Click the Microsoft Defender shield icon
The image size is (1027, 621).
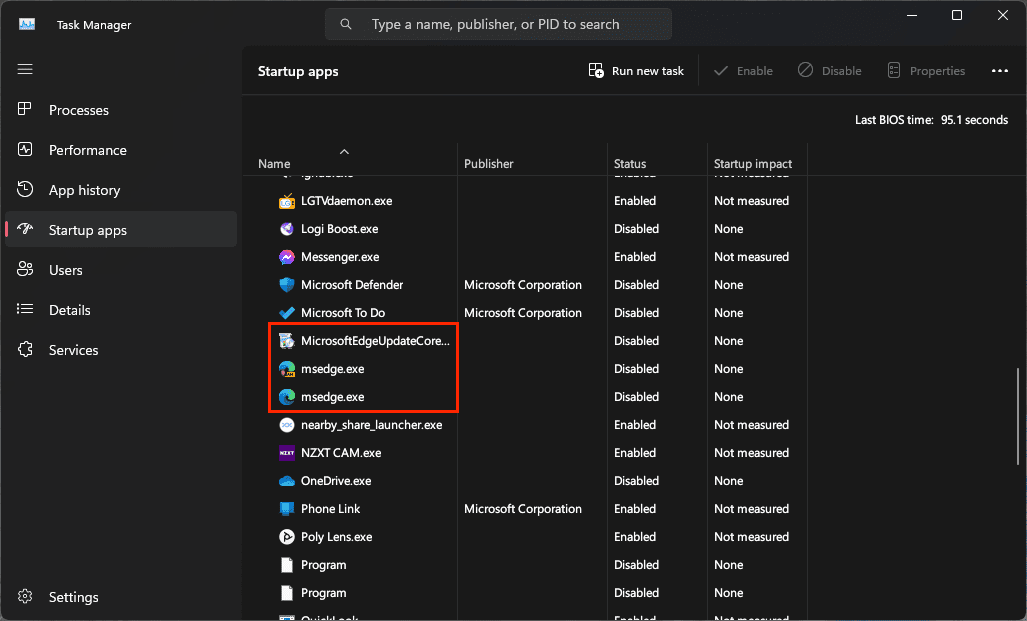click(287, 285)
